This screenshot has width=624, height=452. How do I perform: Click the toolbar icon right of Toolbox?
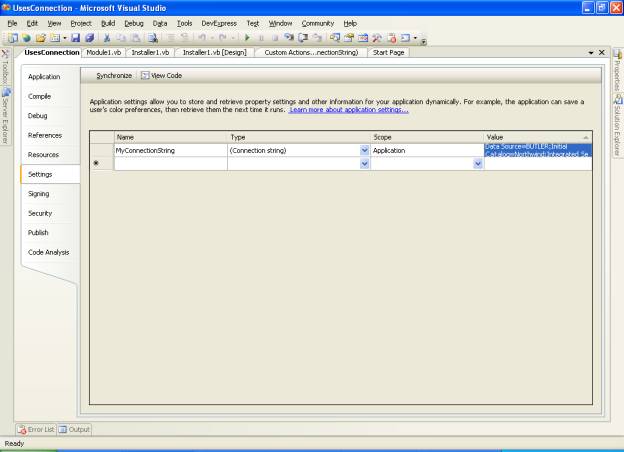(x=391, y=38)
